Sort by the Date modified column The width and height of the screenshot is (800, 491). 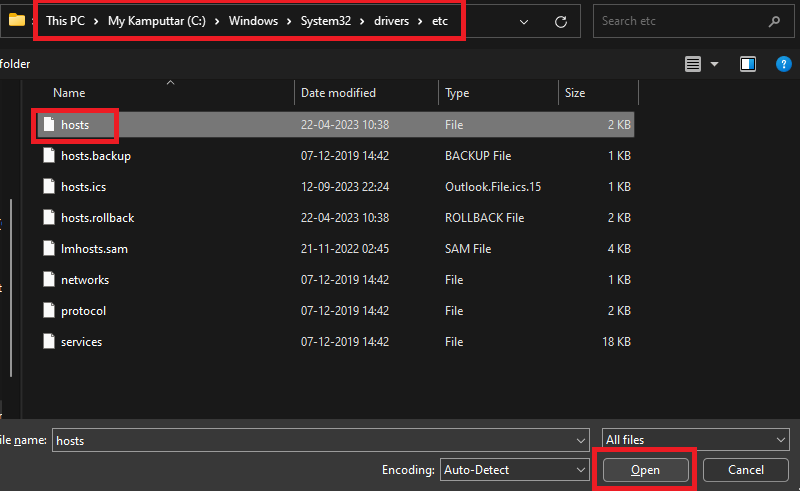(338, 93)
